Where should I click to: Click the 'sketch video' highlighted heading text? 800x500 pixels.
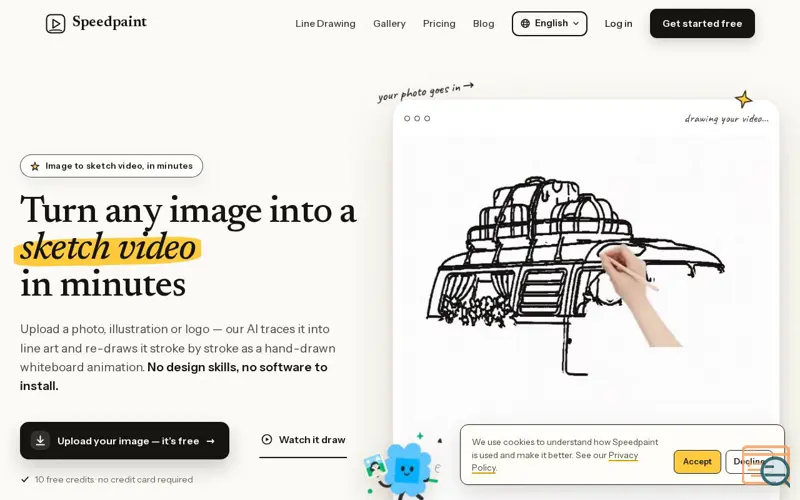pos(108,247)
